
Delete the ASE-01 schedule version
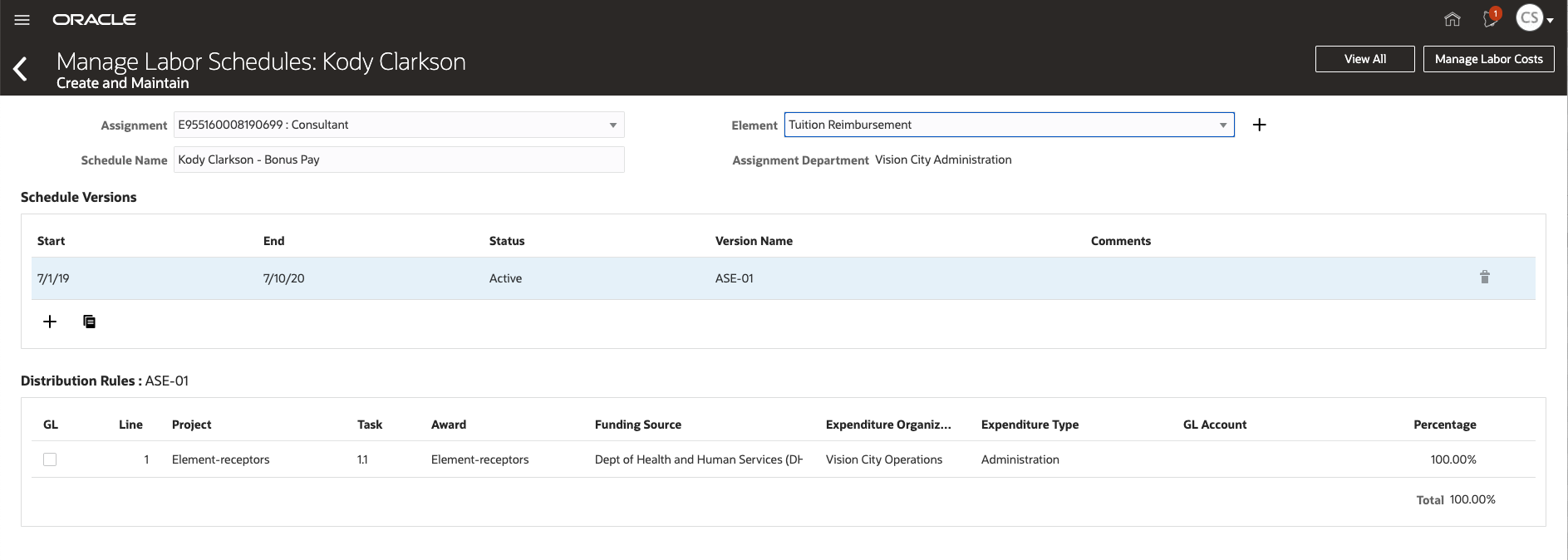click(1484, 278)
